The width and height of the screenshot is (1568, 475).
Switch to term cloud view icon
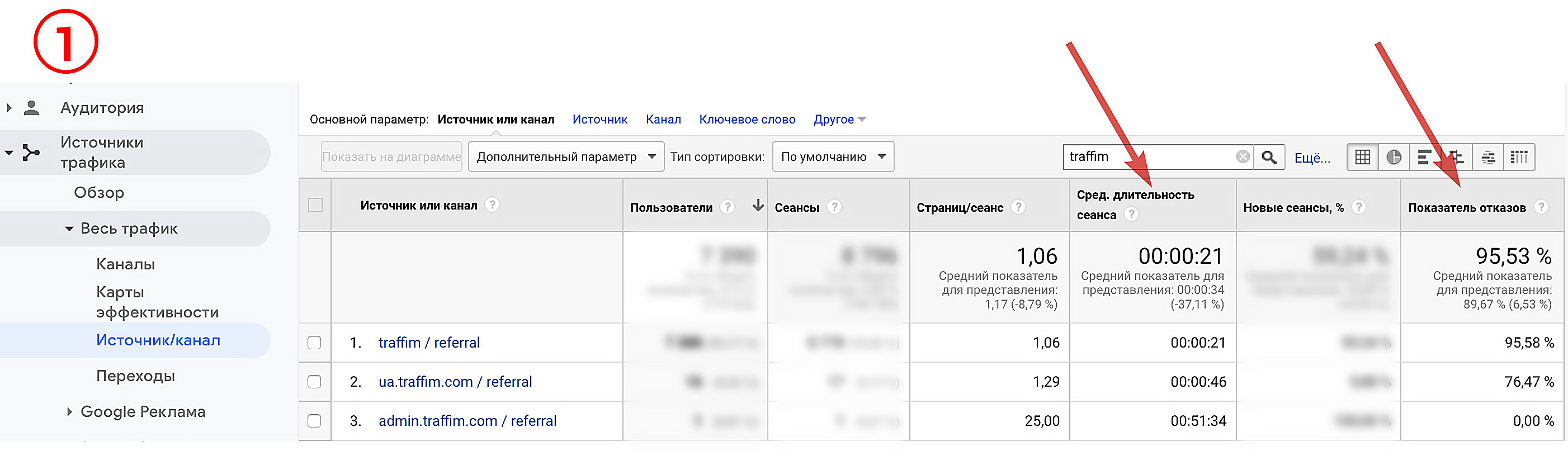[1487, 157]
